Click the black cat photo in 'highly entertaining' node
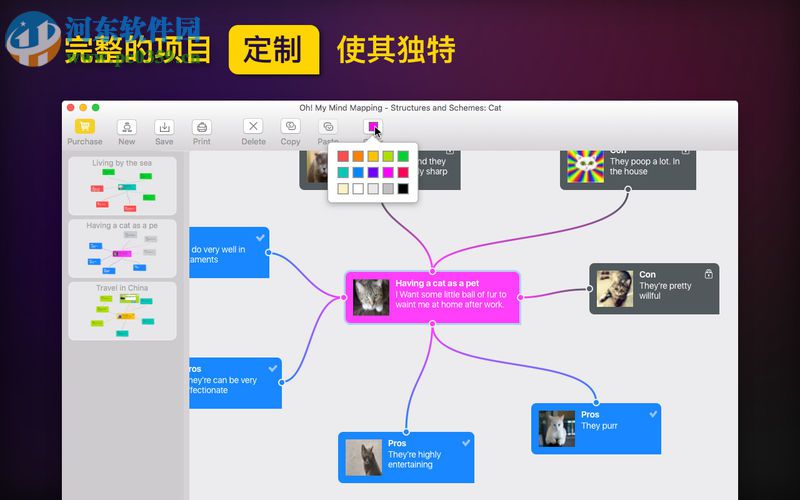 coord(363,458)
